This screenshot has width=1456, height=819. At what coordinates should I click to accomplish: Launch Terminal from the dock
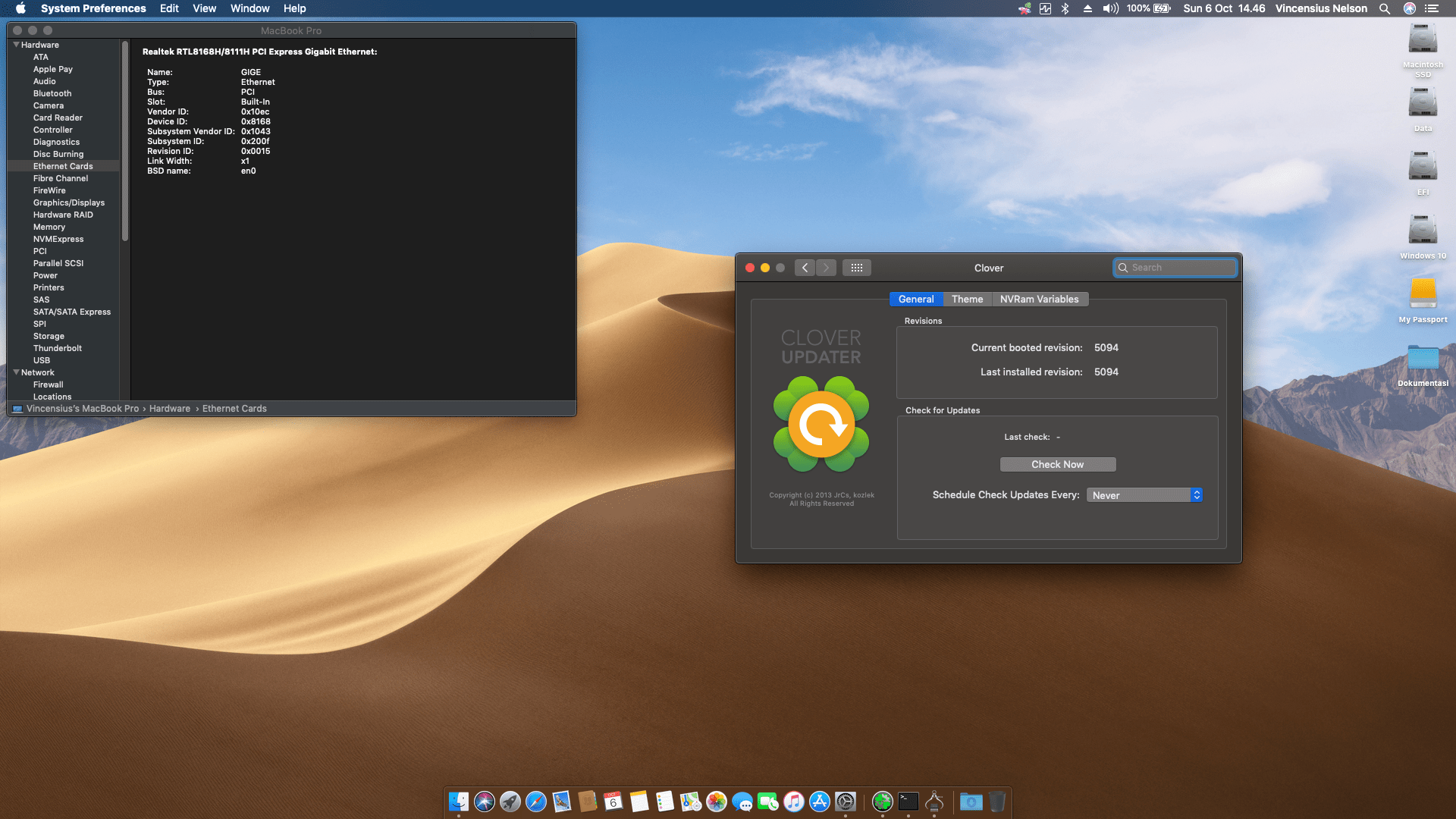(908, 801)
